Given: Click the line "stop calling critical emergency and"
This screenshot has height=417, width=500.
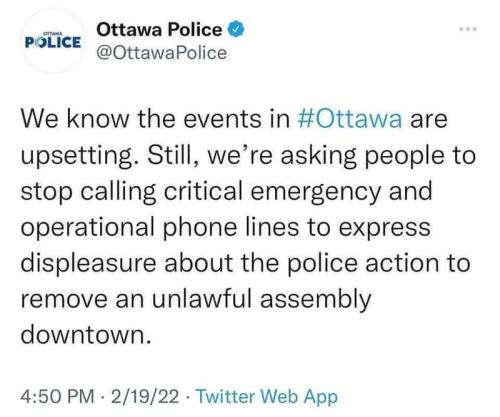Looking at the screenshot, I should pyautogui.click(x=227, y=192).
